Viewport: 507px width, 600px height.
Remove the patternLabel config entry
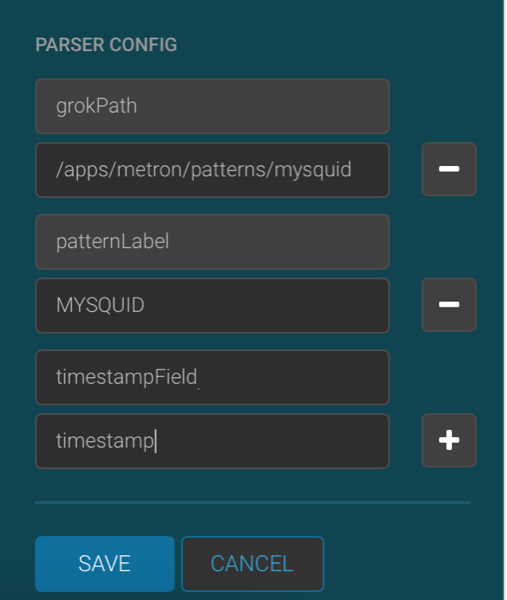[449, 305]
